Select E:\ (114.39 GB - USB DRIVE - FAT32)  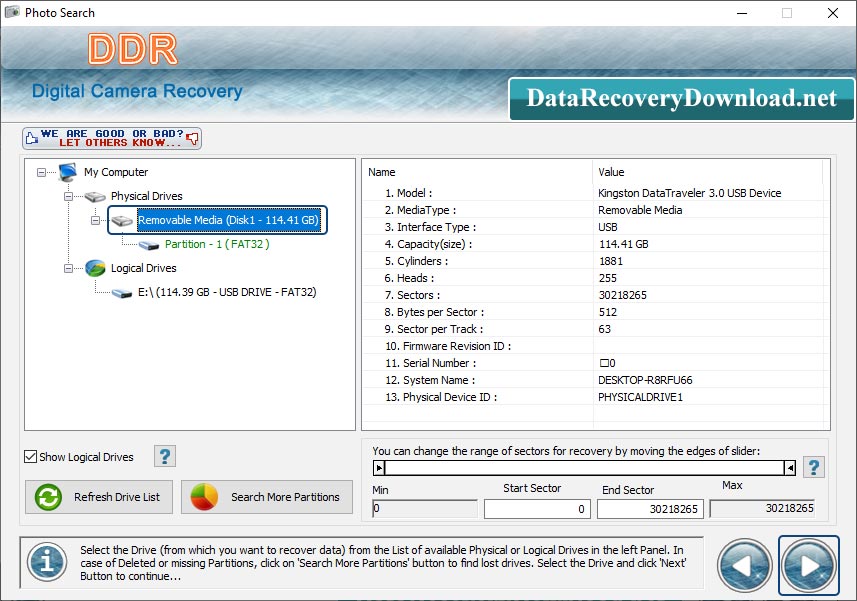[227, 292]
